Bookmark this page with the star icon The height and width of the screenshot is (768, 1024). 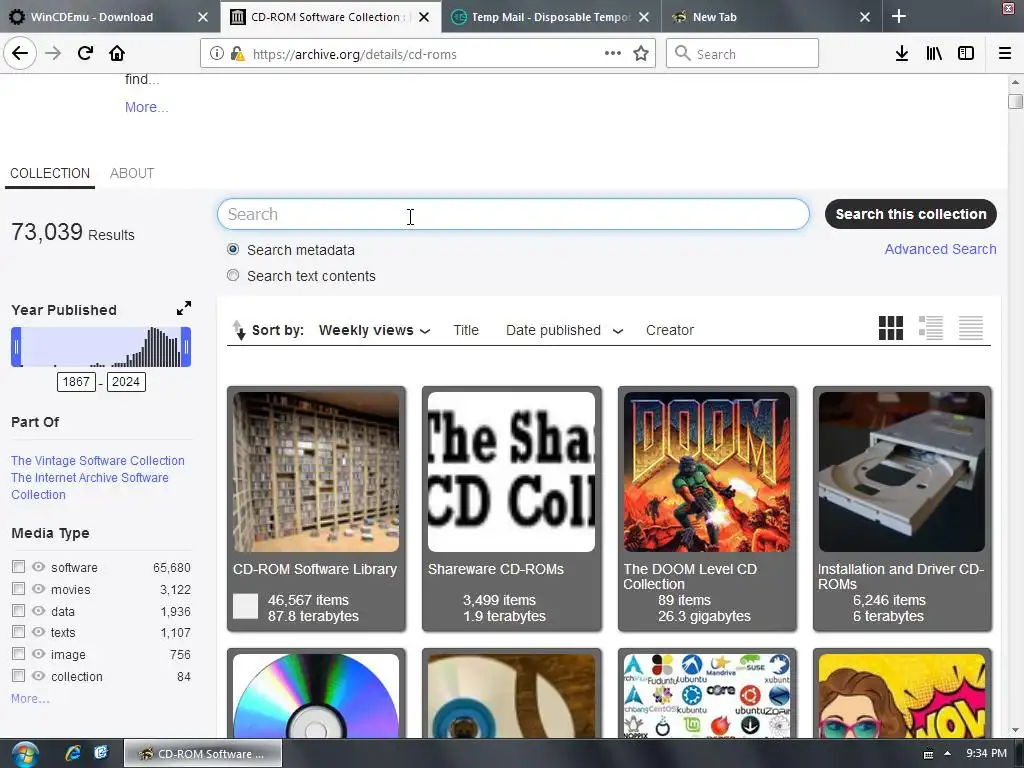[x=641, y=54]
